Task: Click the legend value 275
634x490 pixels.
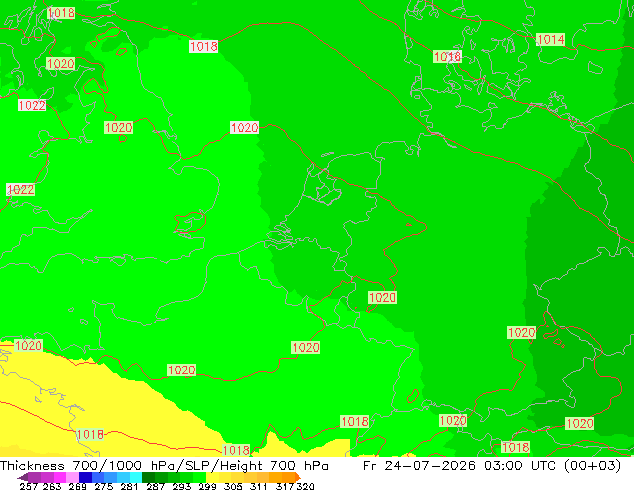Action: point(104,486)
